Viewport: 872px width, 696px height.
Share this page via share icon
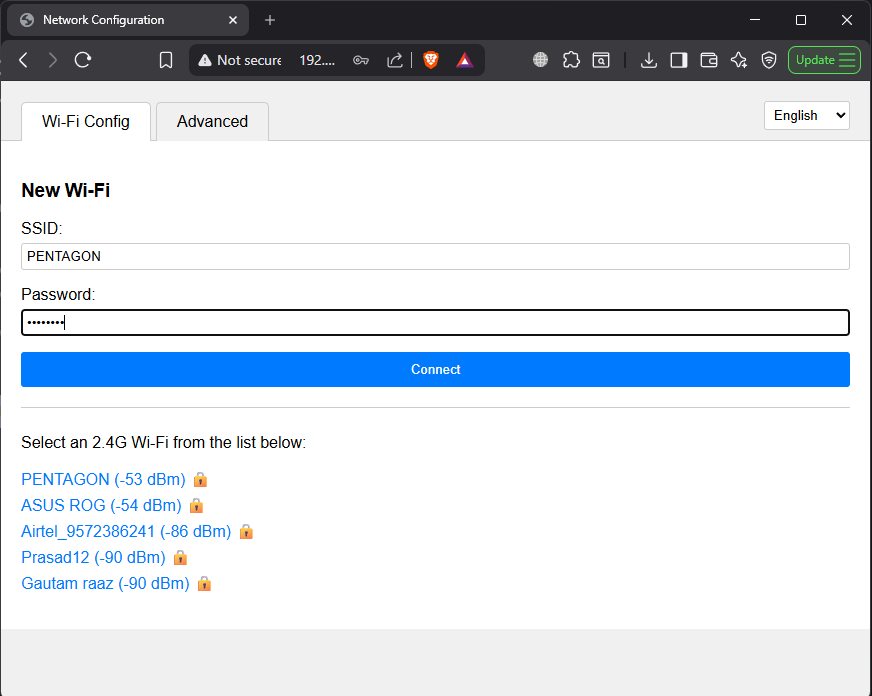394,60
